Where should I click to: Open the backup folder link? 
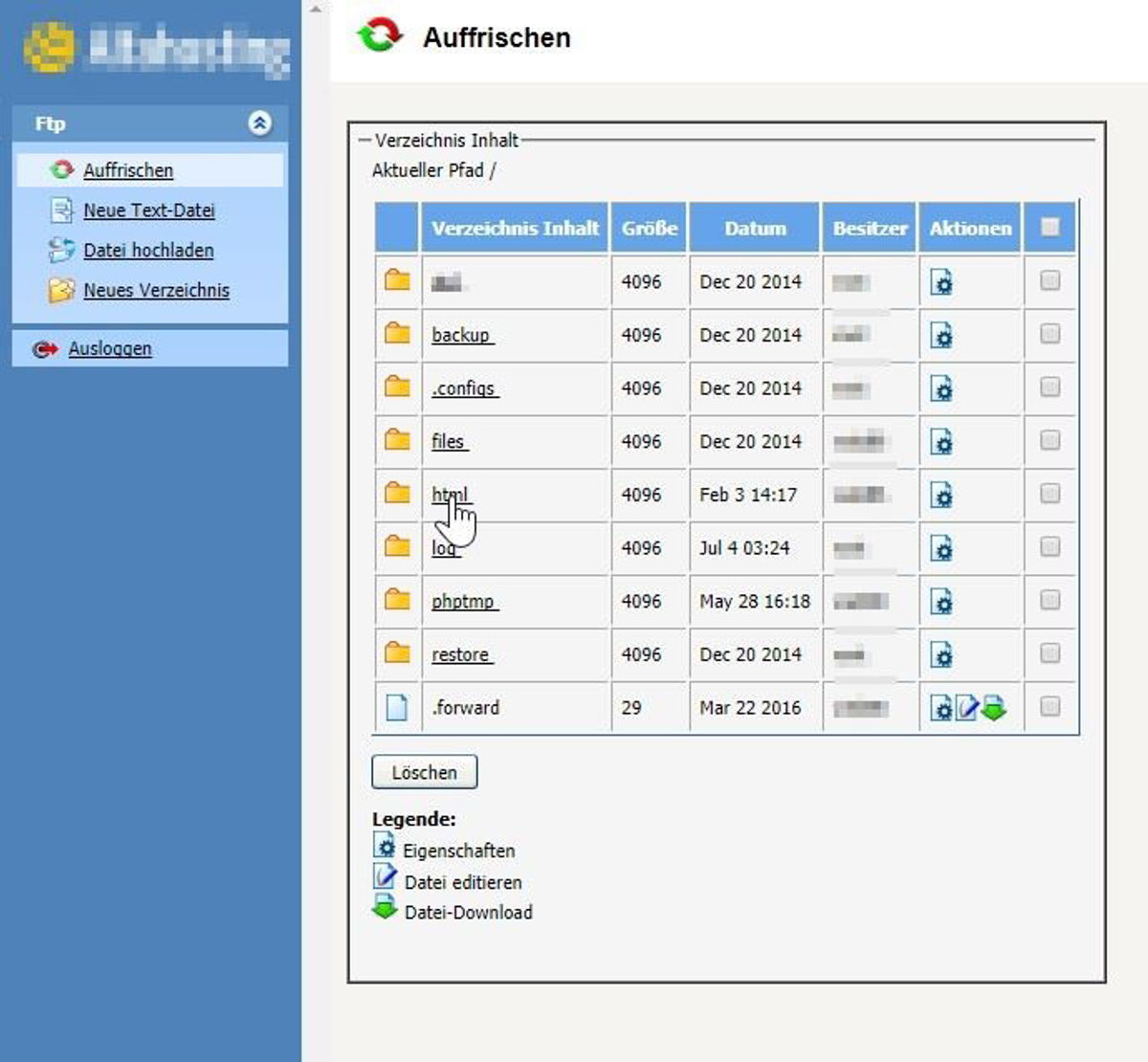tap(462, 335)
